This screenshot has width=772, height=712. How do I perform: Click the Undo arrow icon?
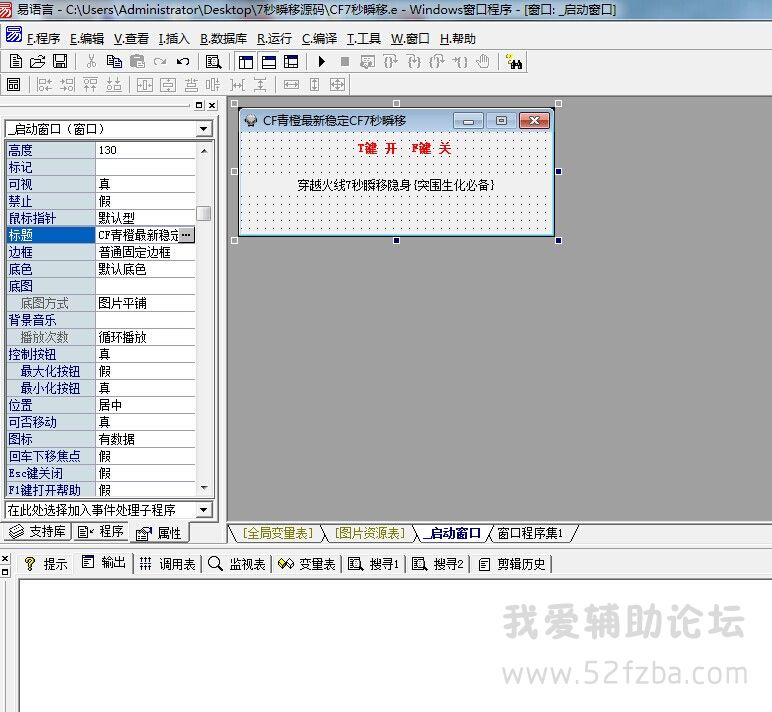182,62
